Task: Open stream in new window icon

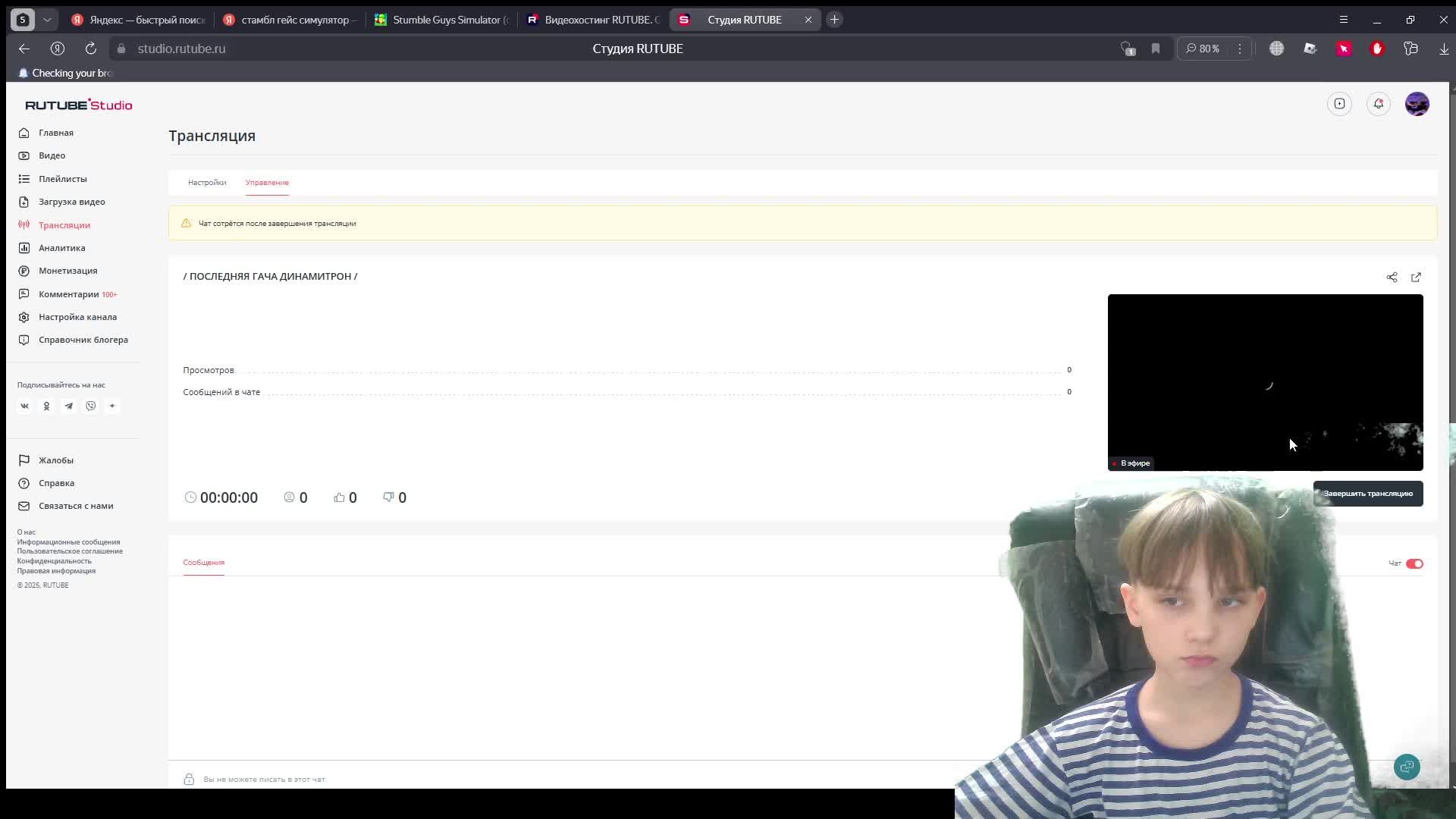Action: [1416, 278]
